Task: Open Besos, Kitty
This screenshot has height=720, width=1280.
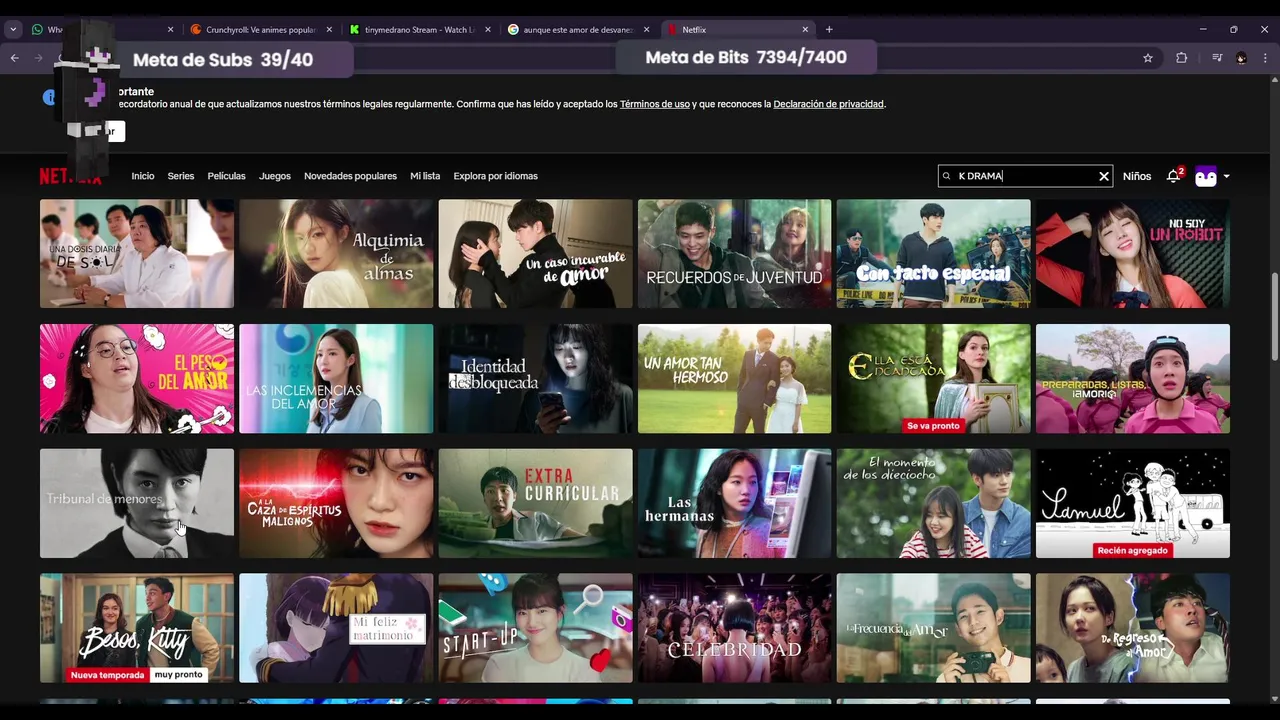Action: tap(137, 628)
